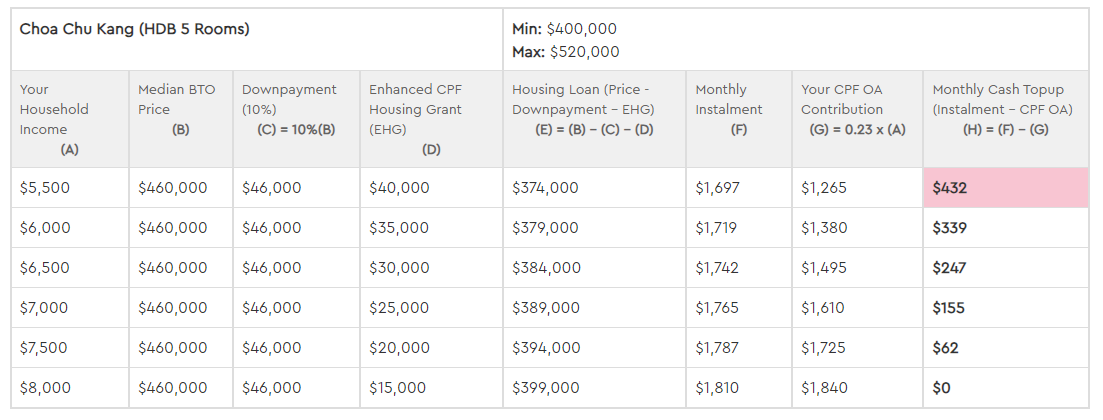Viewport: 1103px width, 420px height.
Task: Click the Monthly Instalment column header
Action: (739, 119)
